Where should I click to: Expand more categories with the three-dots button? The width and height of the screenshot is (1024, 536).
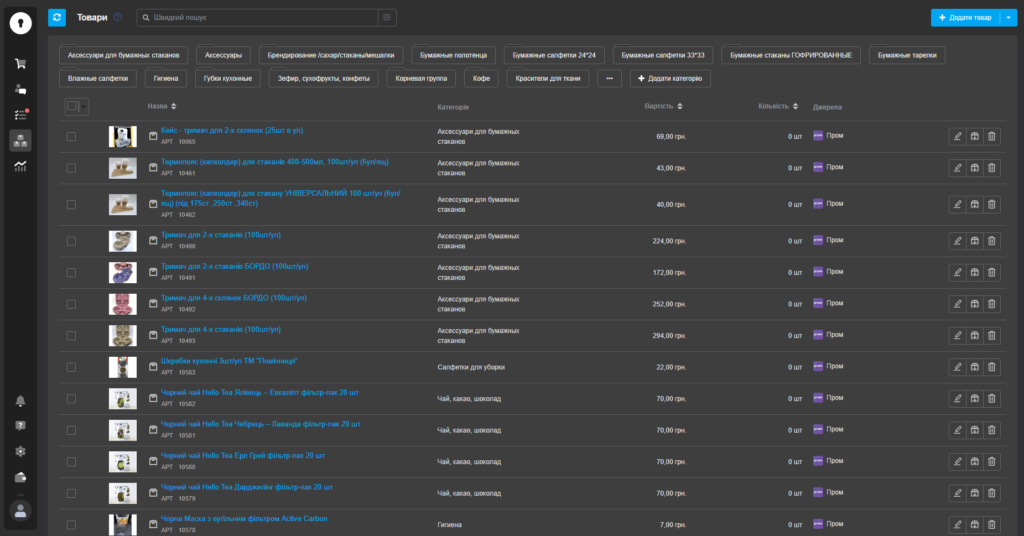609,78
